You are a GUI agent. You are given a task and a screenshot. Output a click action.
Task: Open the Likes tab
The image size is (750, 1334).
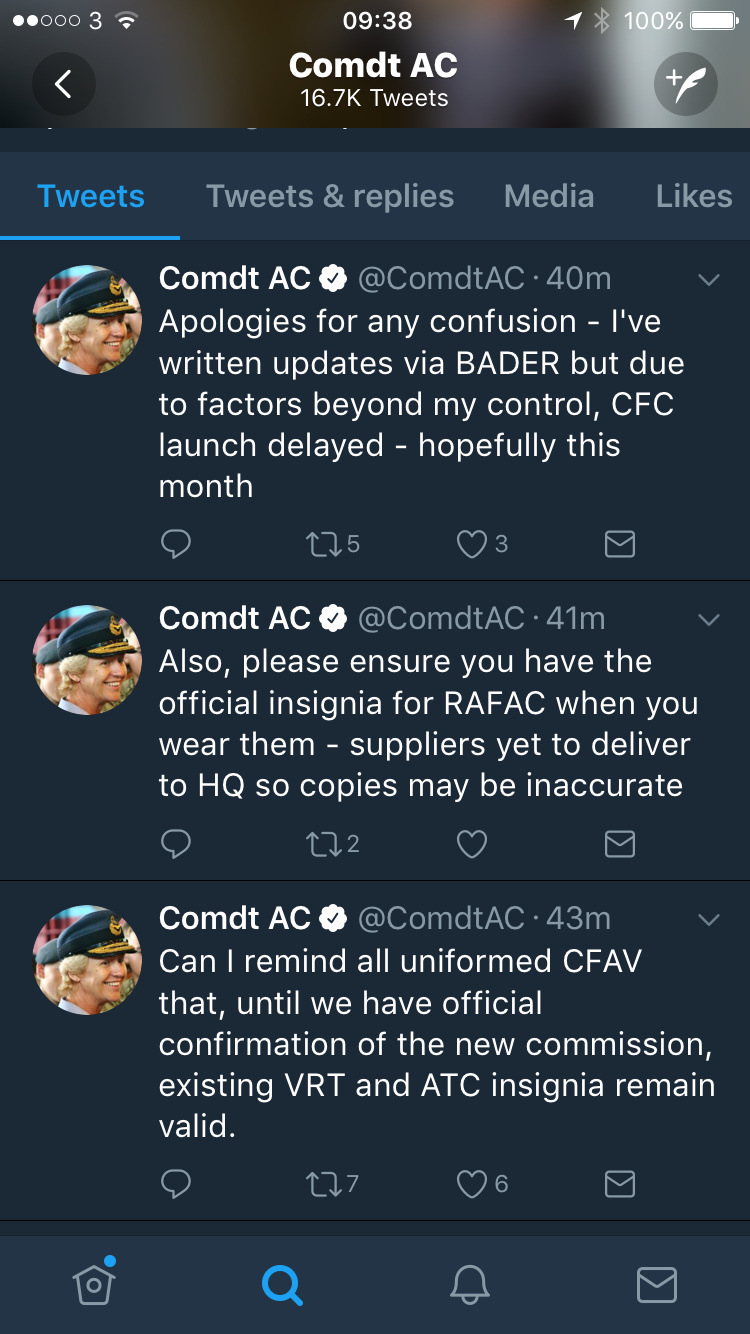click(694, 196)
